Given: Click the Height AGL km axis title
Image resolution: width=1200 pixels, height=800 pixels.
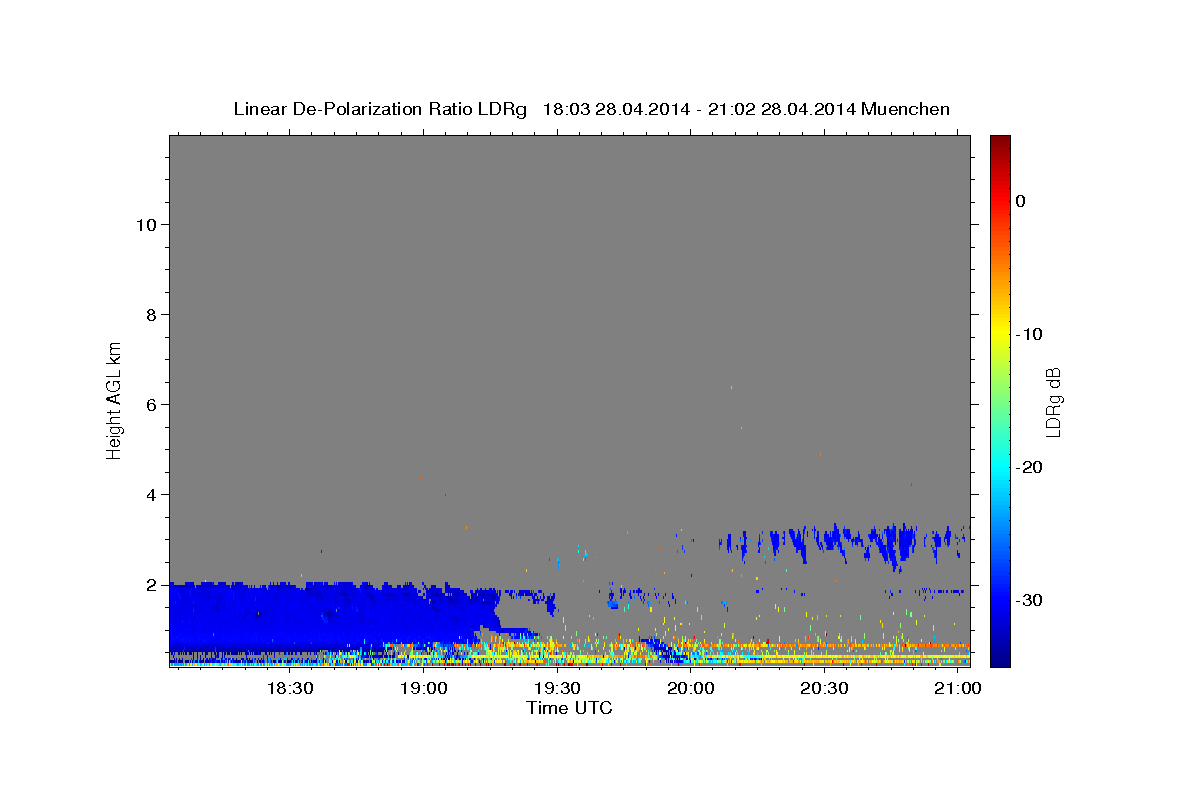Looking at the screenshot, I should [x=114, y=399].
